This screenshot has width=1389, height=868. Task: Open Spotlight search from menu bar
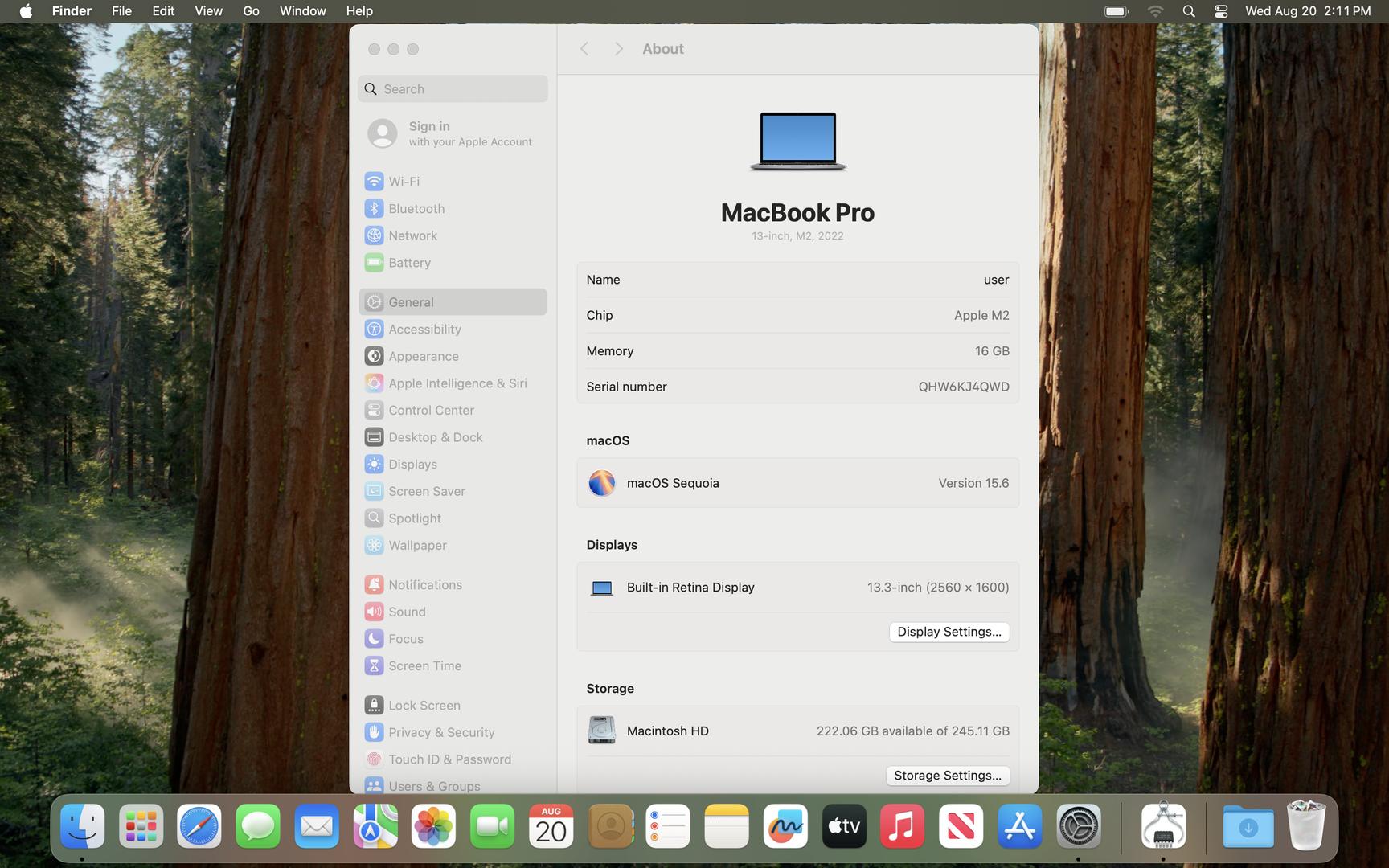[1189, 11]
